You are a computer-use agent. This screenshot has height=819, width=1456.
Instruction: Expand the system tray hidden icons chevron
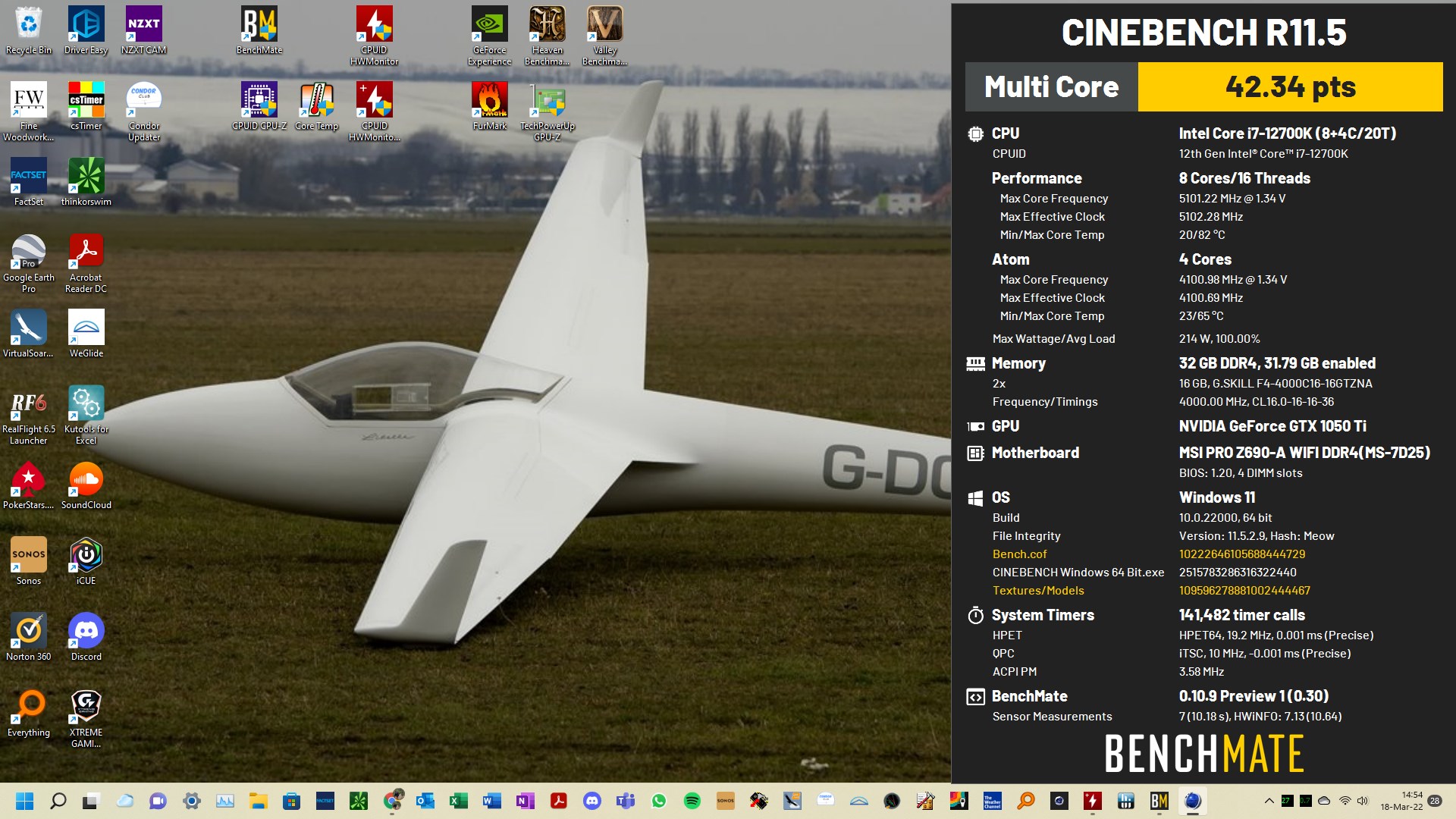coord(1269,801)
